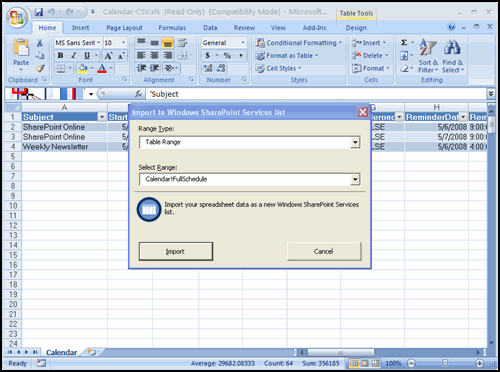This screenshot has width=500, height=372.
Task: Click the Office Button orb
Action: point(16,17)
